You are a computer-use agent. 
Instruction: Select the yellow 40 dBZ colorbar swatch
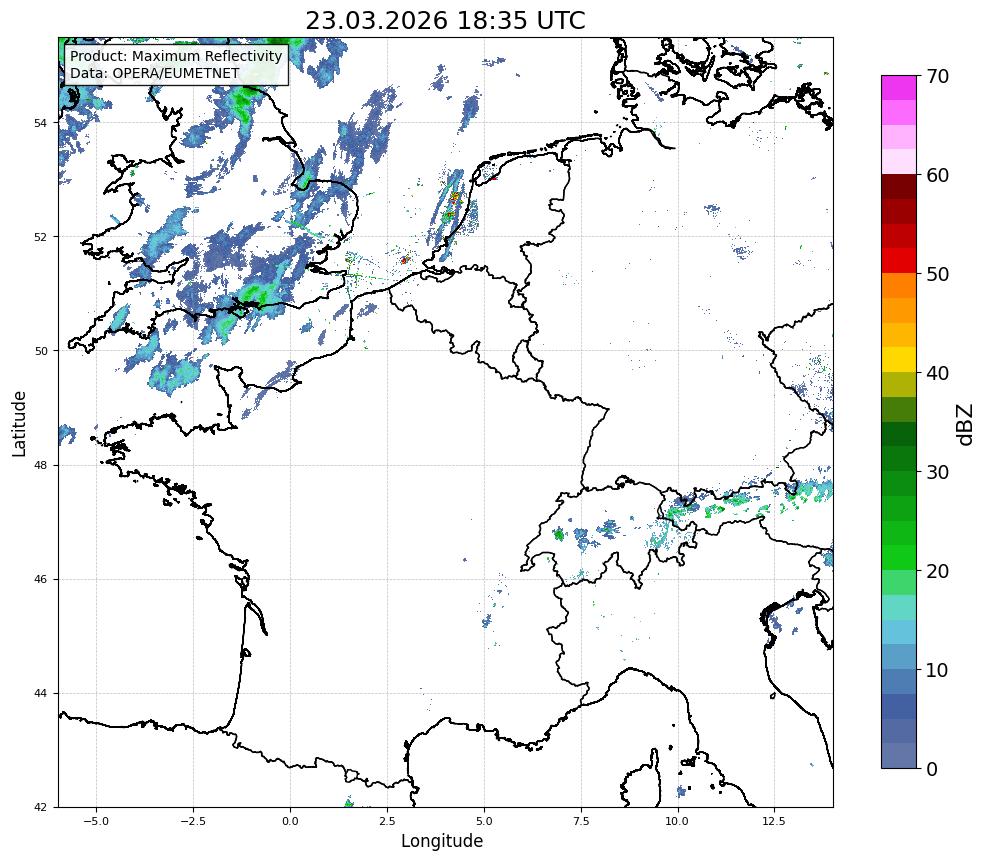tap(899, 360)
